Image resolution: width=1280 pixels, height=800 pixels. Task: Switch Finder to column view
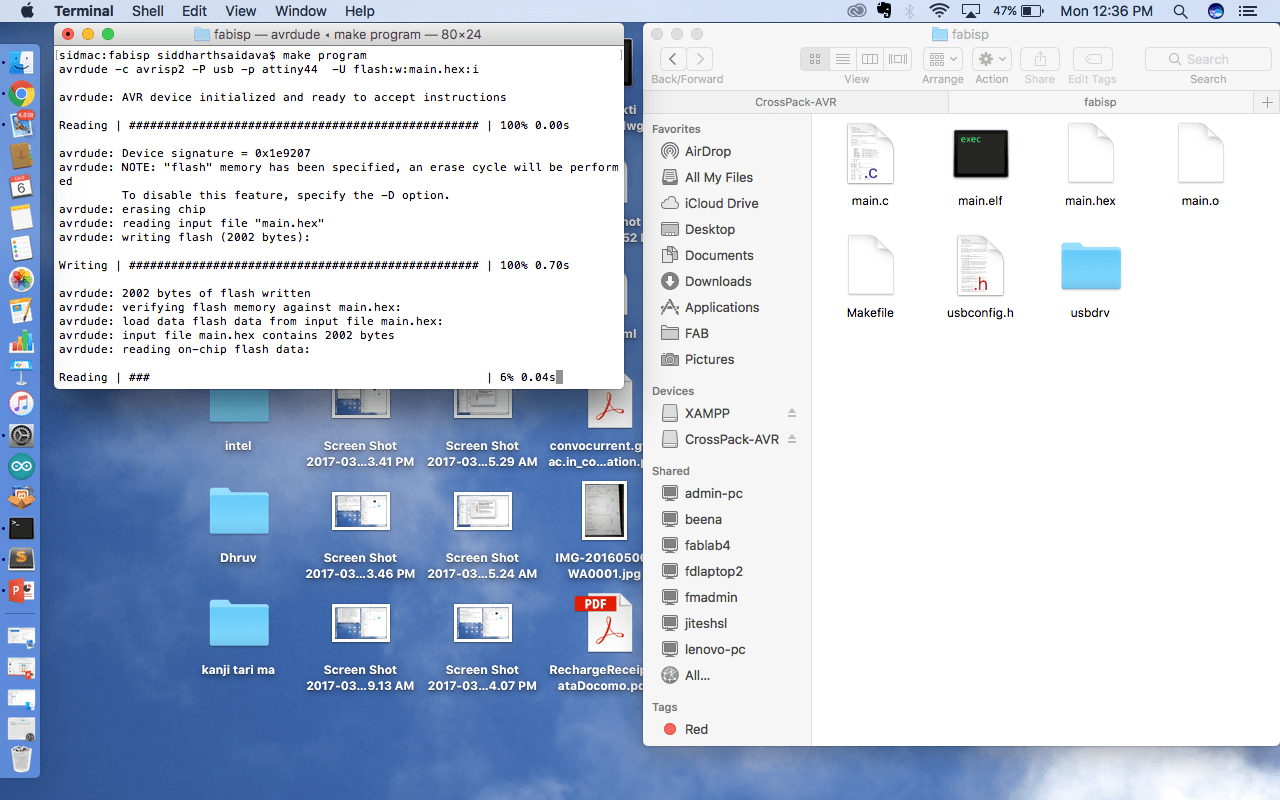(871, 59)
